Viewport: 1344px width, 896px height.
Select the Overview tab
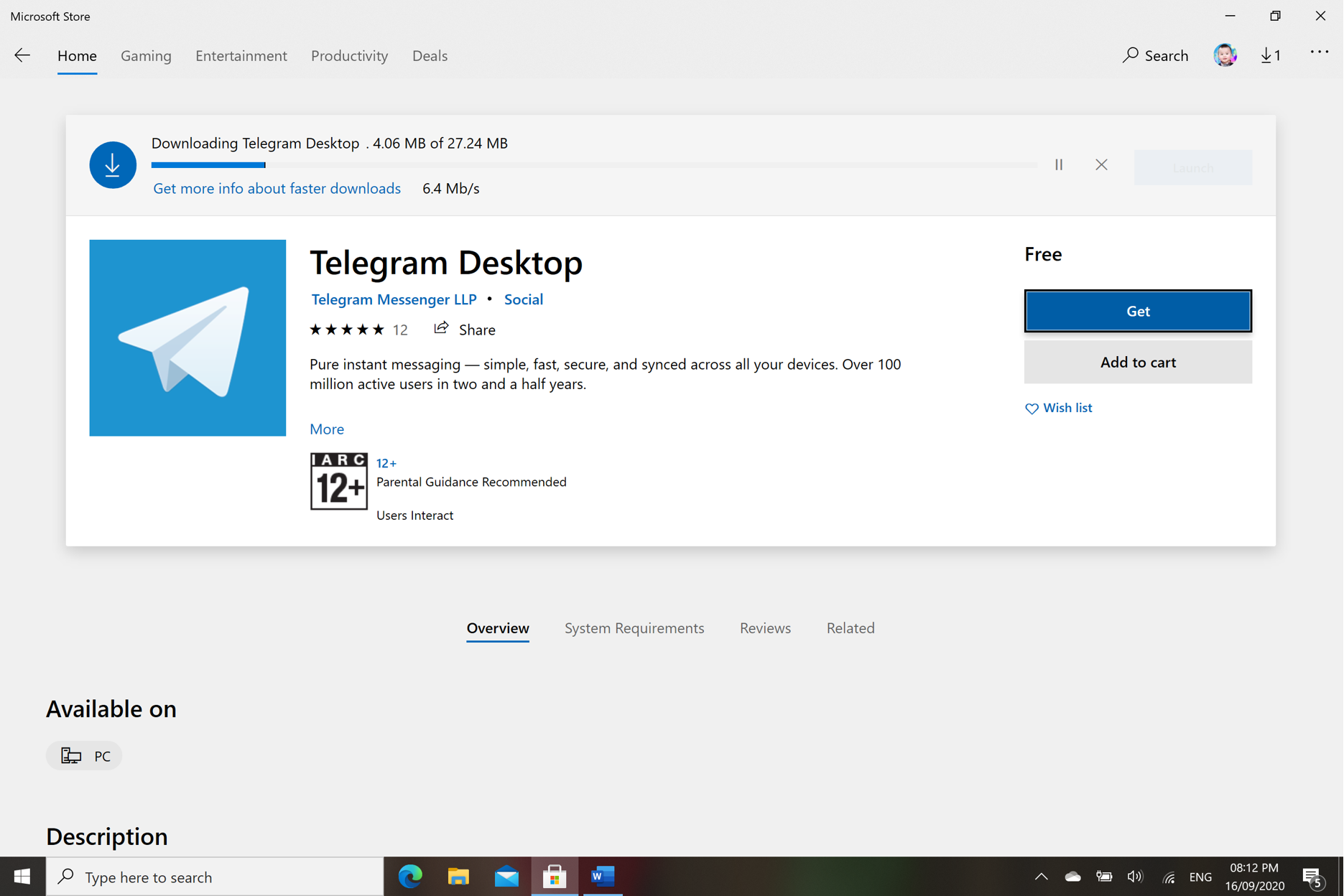(498, 628)
